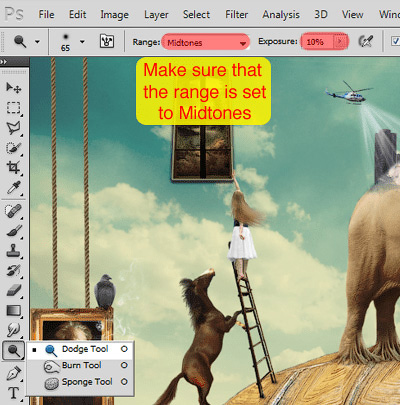Image resolution: width=400 pixels, height=405 pixels.
Task: Enable the airbrush mode icon
Action: 365,41
